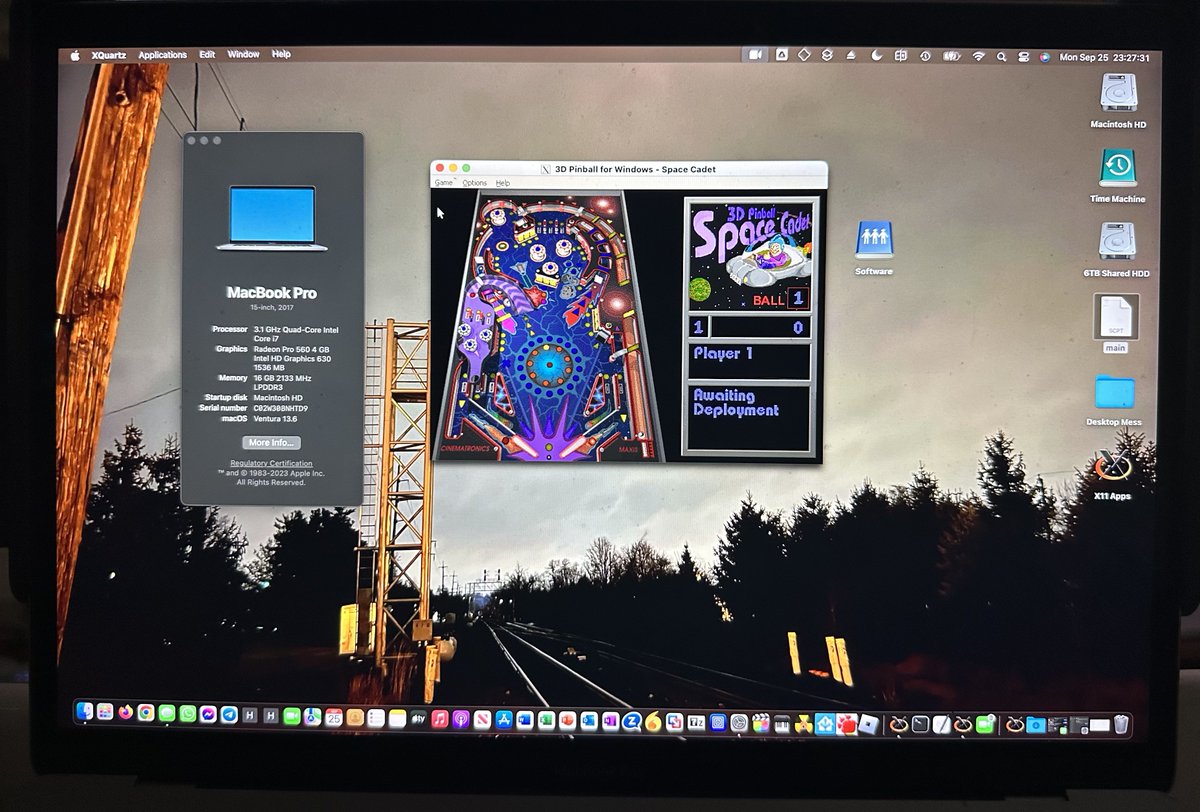This screenshot has height=812, width=1200.
Task: Open the Trash in the Dock
Action: (1120, 723)
